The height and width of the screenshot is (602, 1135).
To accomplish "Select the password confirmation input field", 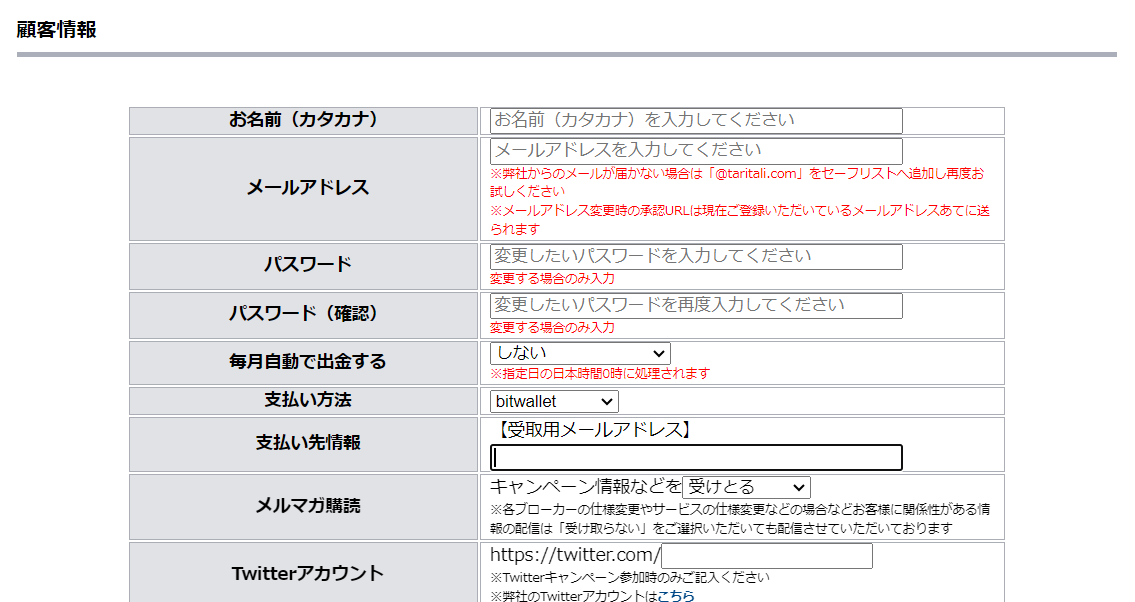I will [695, 306].
